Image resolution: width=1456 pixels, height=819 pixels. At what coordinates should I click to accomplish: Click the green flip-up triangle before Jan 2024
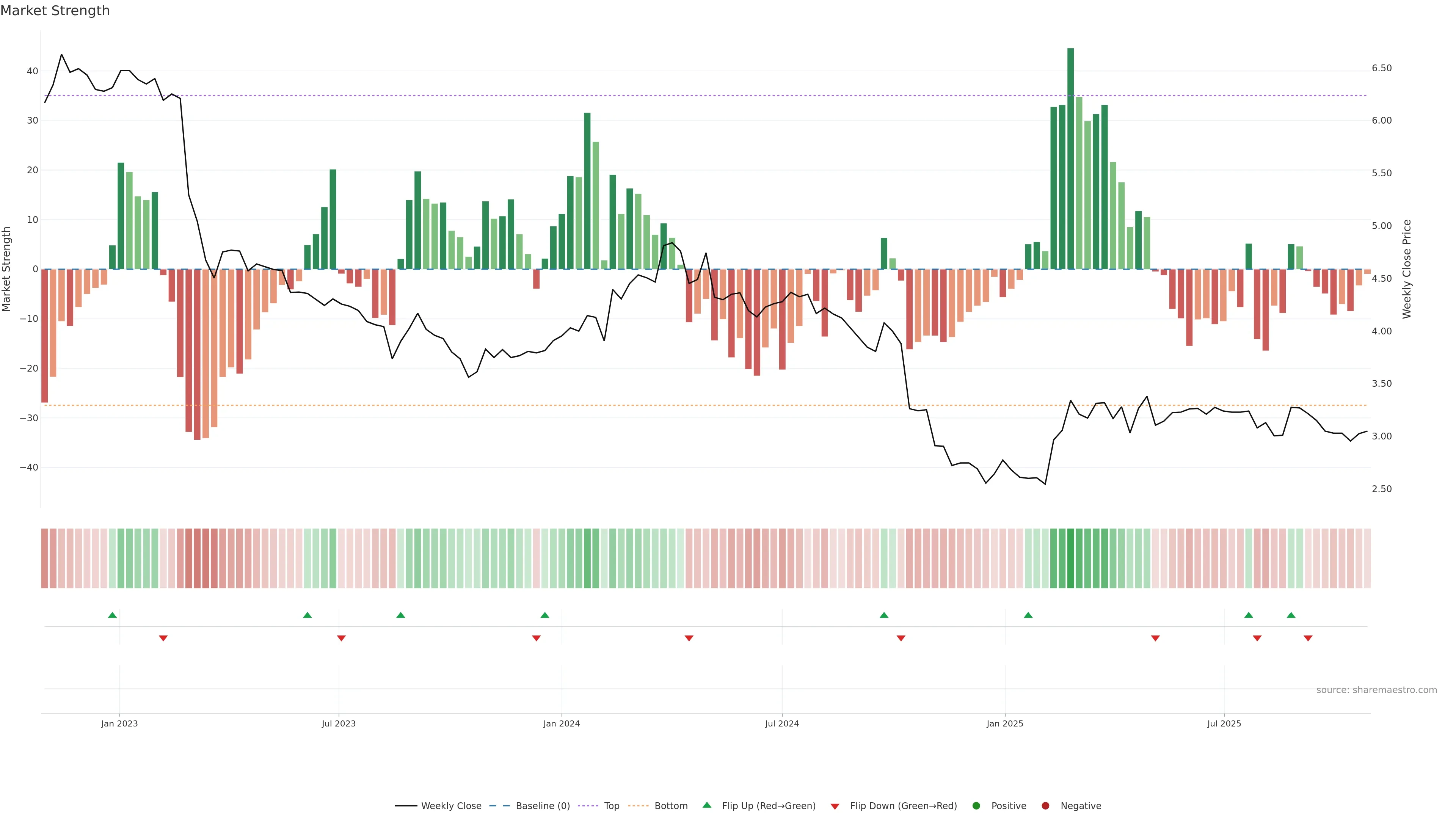[x=545, y=615]
